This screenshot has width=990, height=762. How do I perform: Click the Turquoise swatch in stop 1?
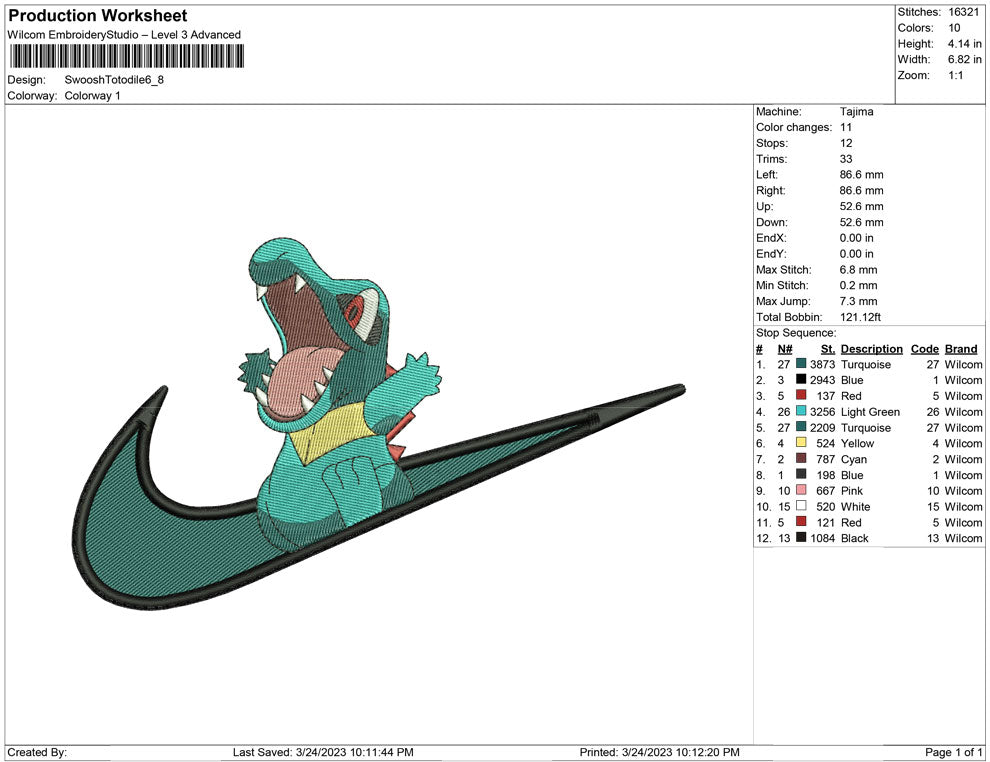coord(801,364)
